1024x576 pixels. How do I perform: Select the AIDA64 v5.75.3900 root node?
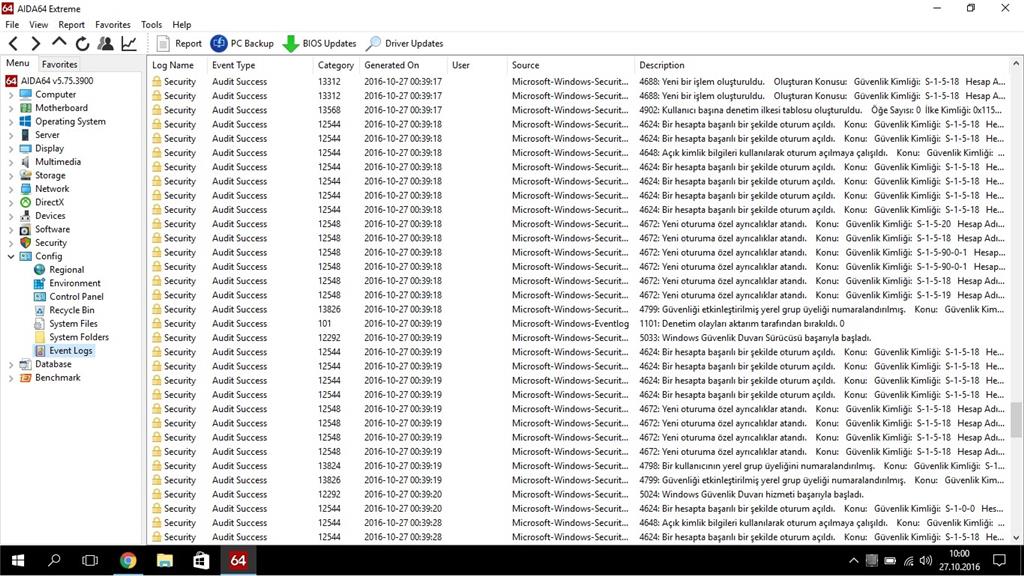49,81
